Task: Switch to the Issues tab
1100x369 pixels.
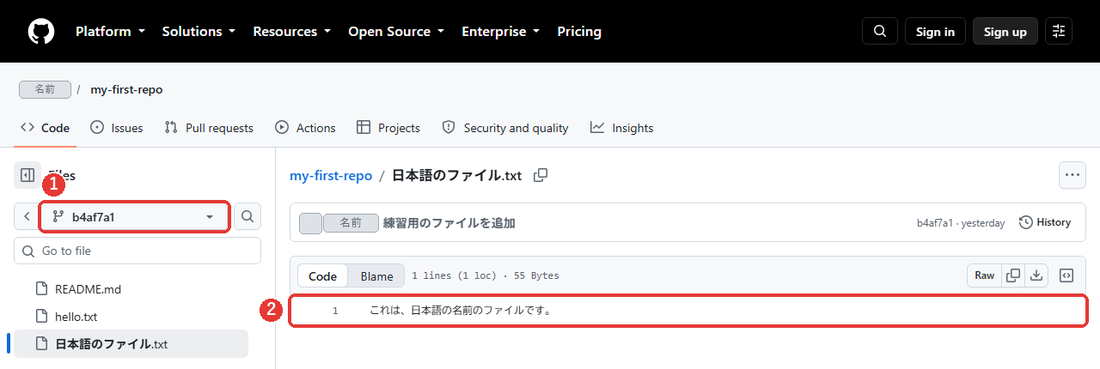Action: pyautogui.click(x=117, y=128)
